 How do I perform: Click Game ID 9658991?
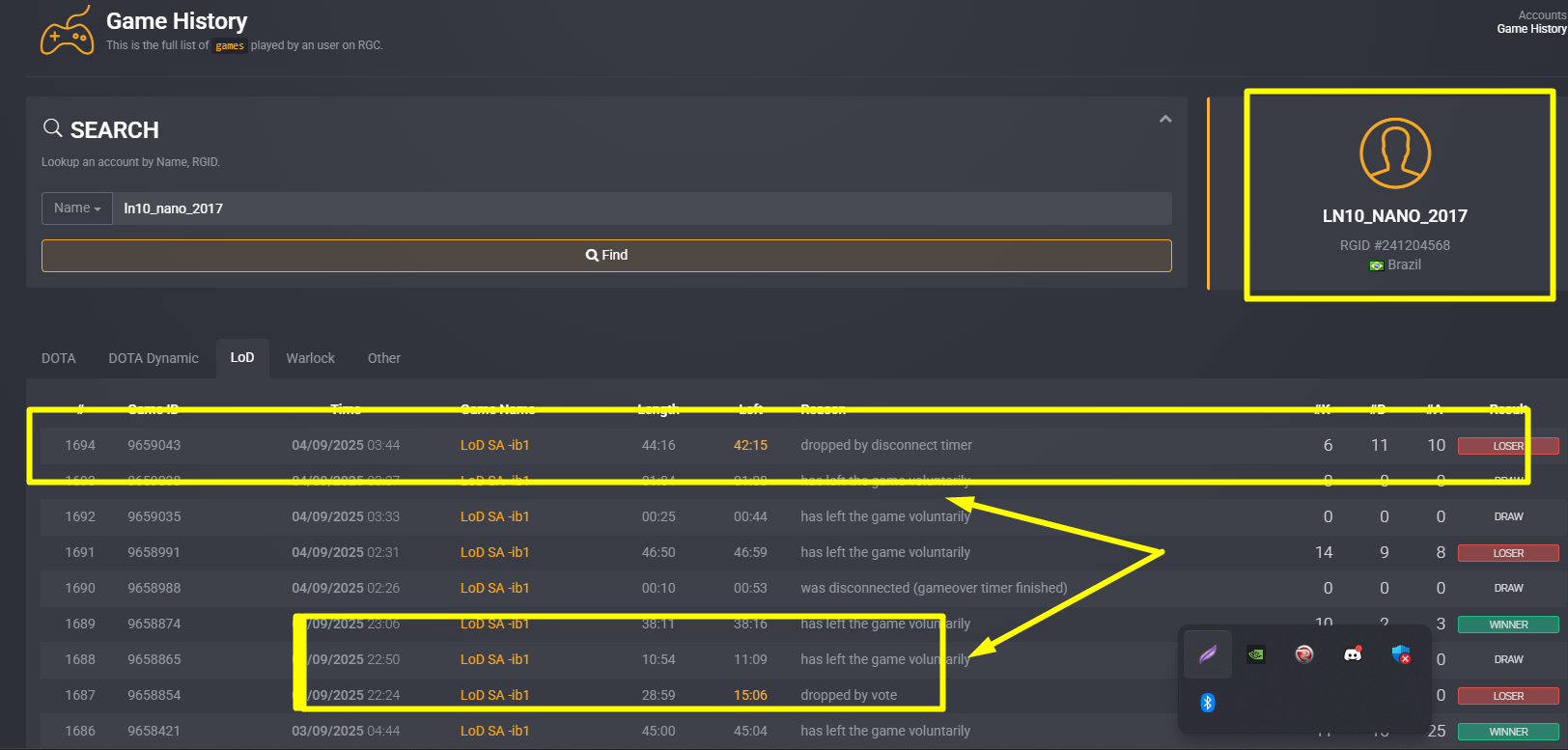[x=154, y=552]
